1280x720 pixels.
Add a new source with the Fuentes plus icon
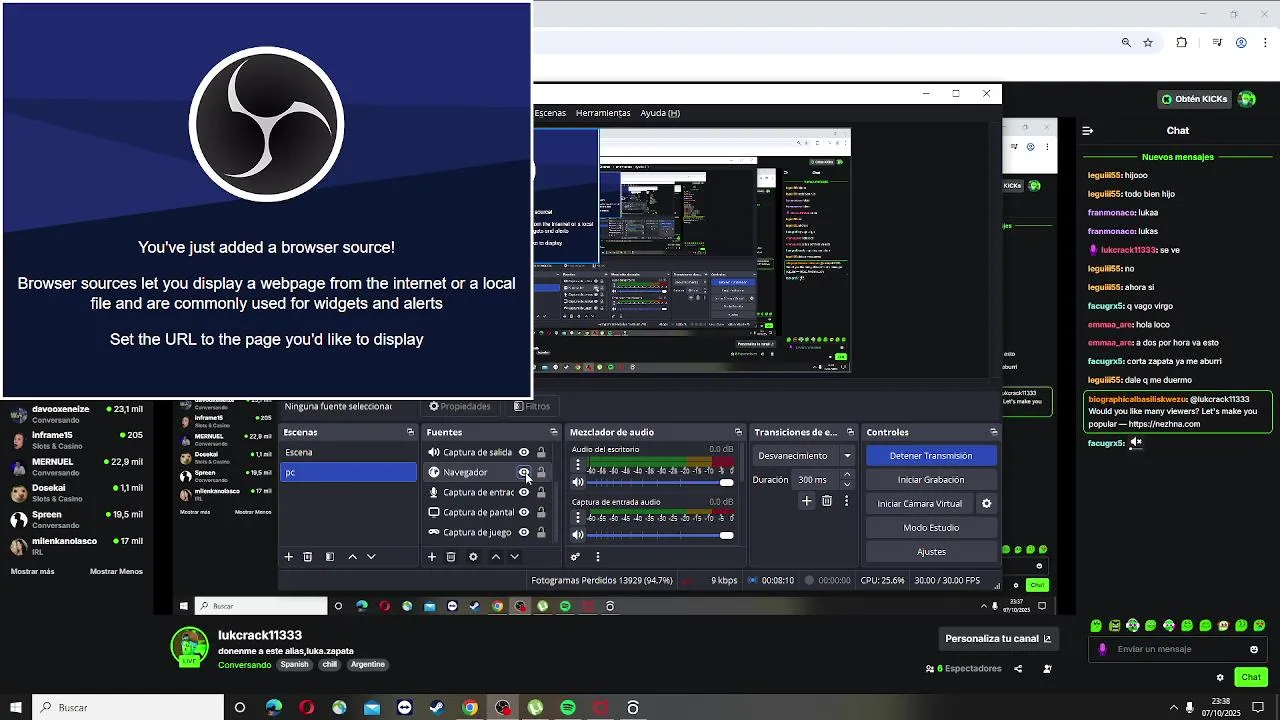click(432, 557)
